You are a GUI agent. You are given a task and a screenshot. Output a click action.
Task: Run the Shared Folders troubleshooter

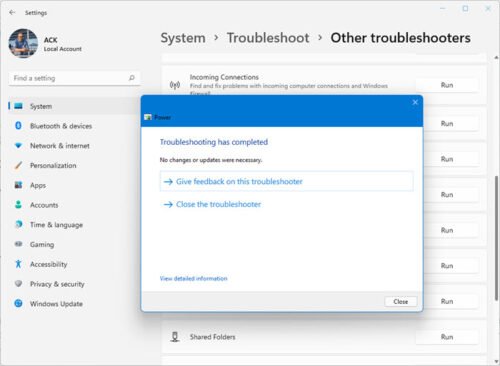tap(447, 337)
